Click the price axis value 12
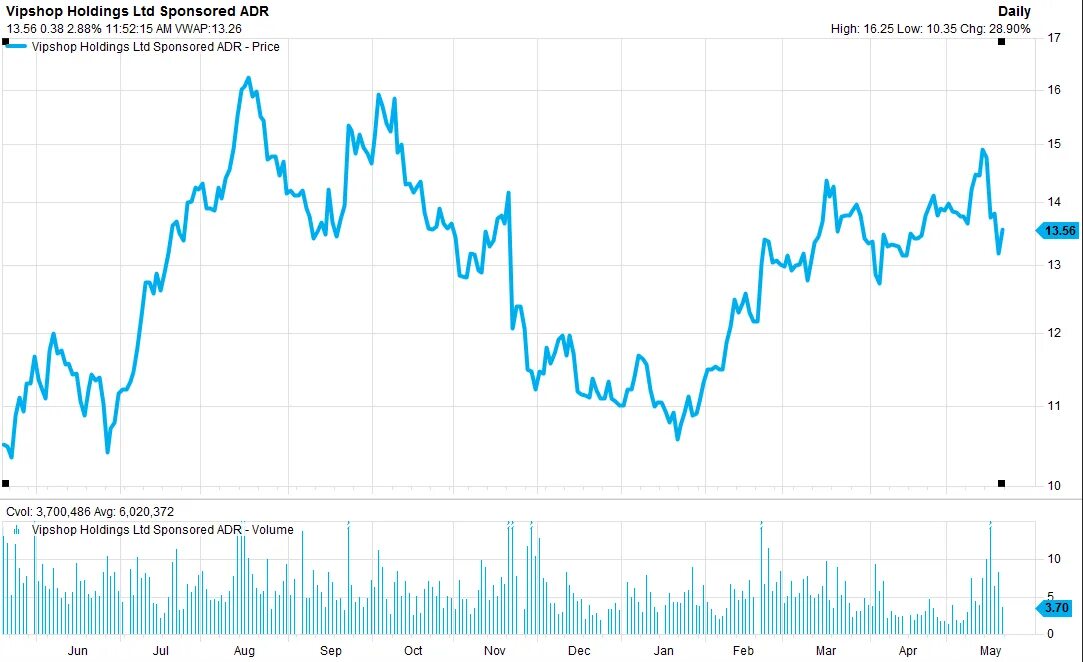The image size is (1083, 662). tap(1054, 333)
